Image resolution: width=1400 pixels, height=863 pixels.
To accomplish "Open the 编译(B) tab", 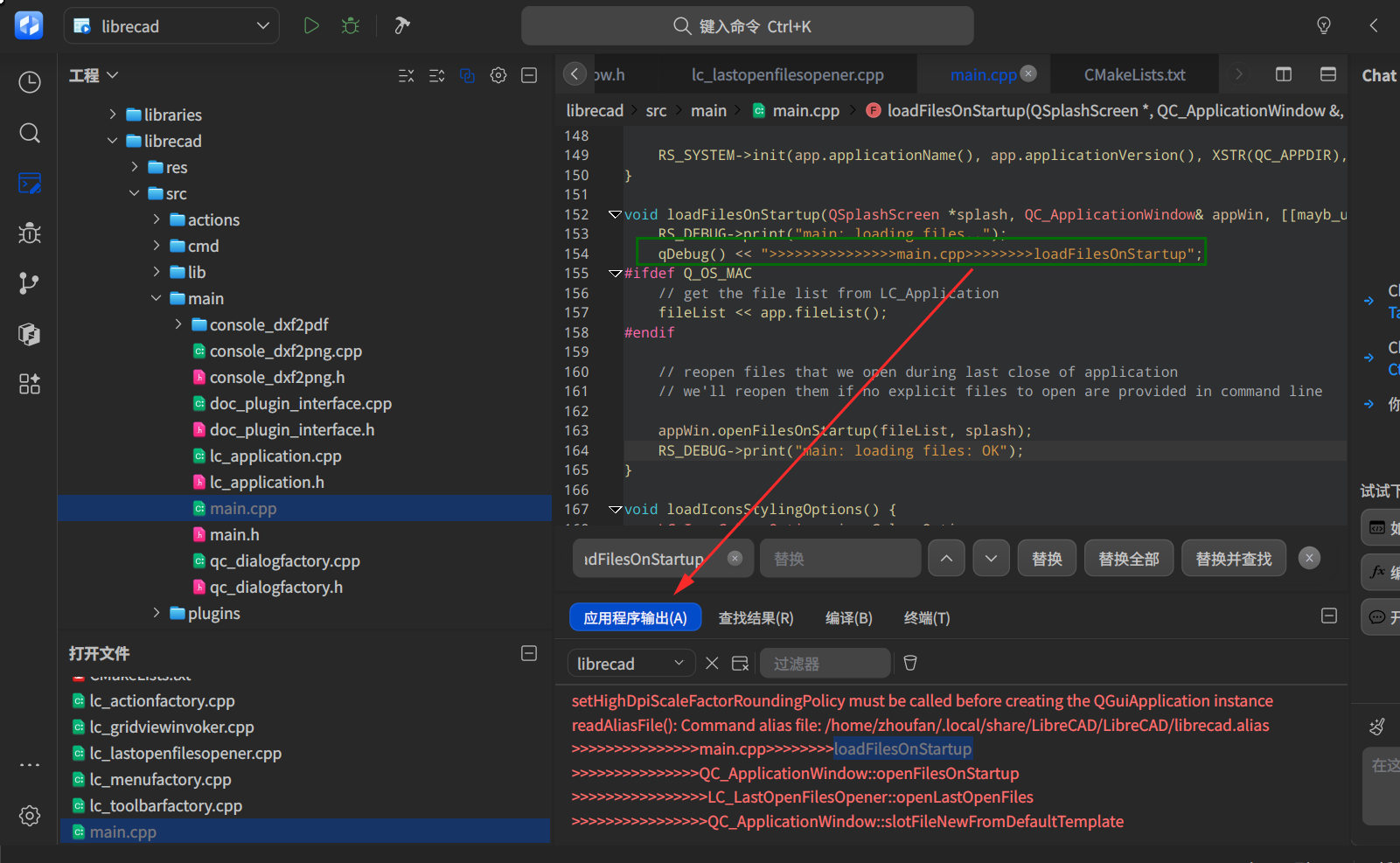I will 849,618.
